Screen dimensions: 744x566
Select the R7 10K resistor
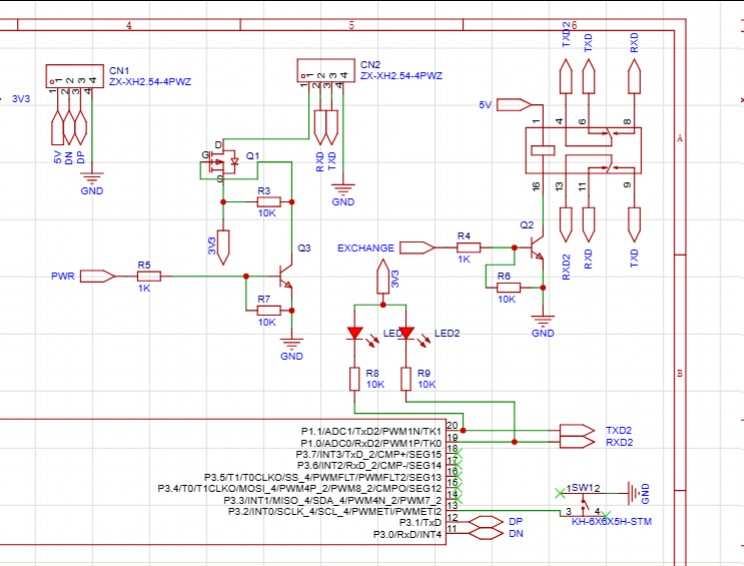pos(269,311)
